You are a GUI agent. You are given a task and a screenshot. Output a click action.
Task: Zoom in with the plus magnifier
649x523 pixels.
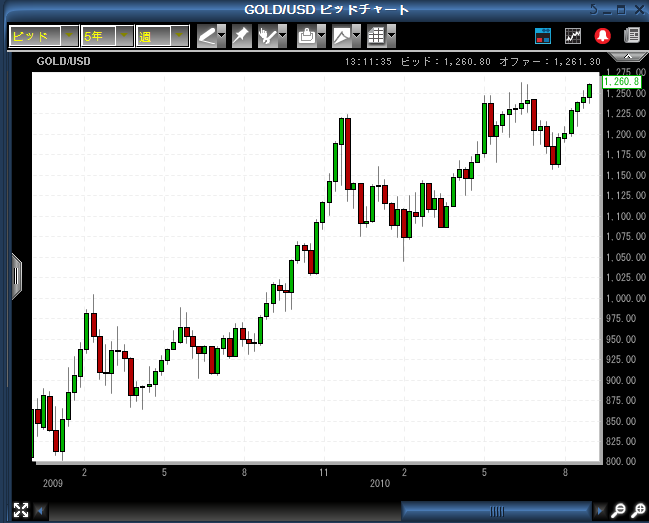[x=637, y=511]
